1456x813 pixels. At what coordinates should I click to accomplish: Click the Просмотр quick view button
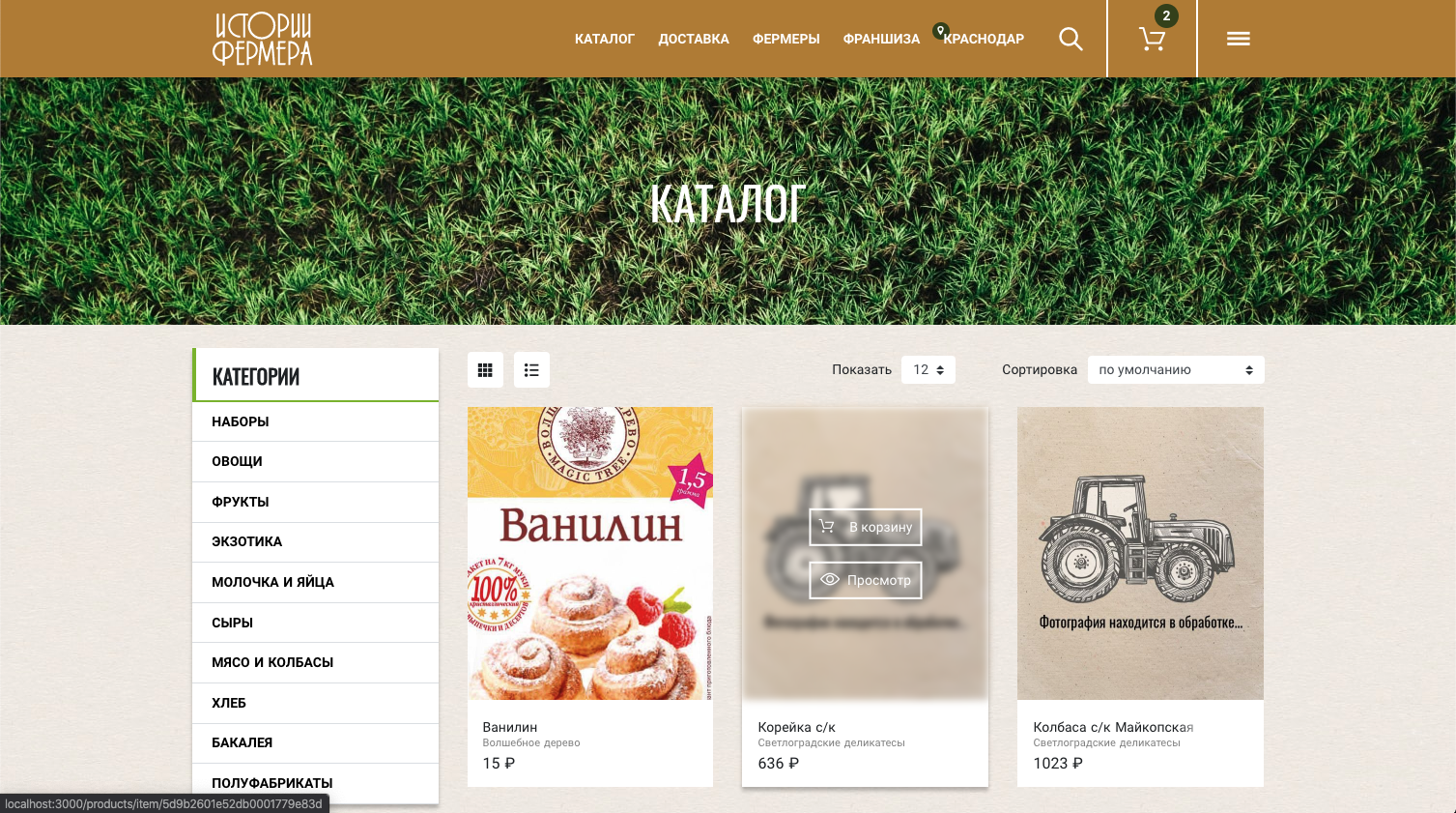tap(866, 580)
